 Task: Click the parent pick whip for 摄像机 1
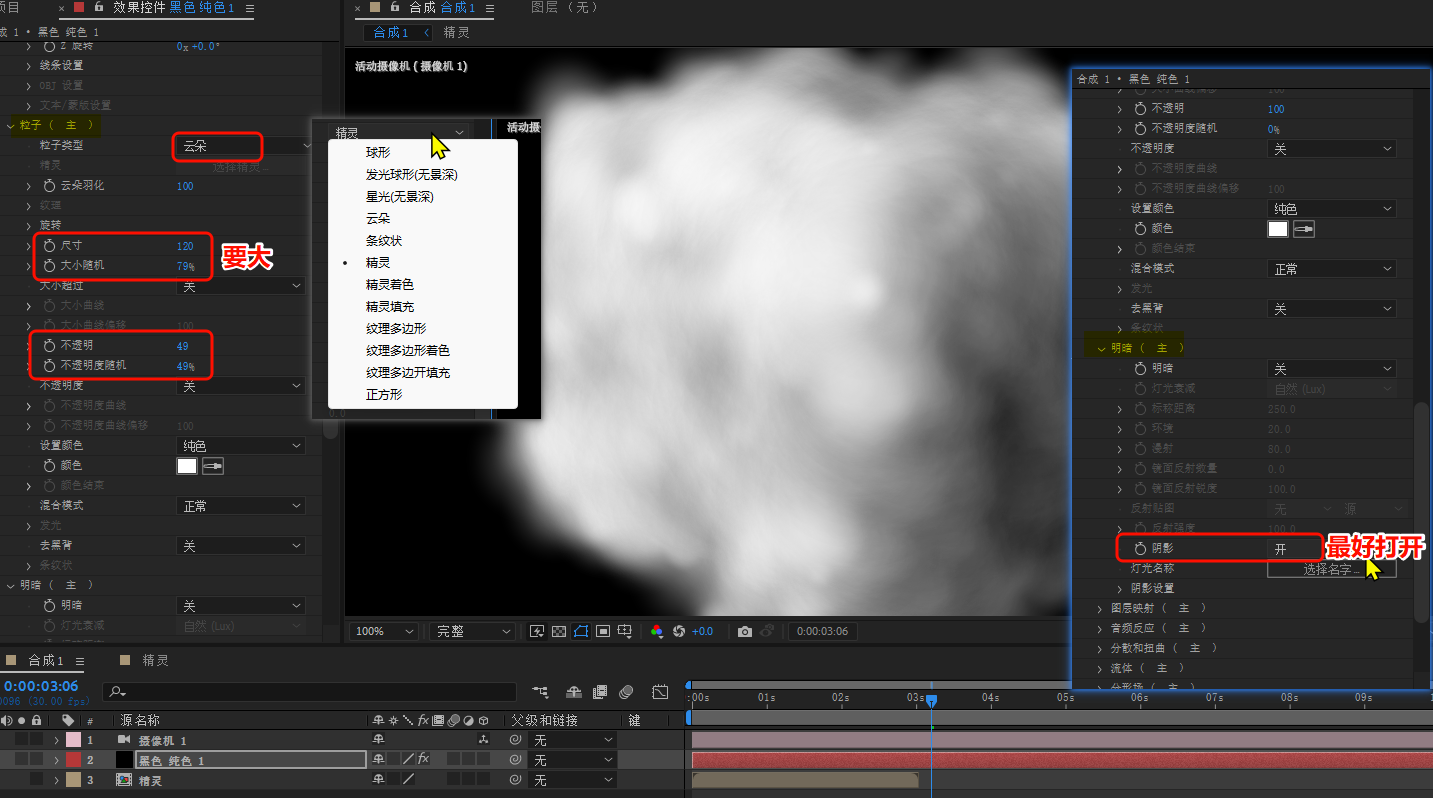point(515,740)
